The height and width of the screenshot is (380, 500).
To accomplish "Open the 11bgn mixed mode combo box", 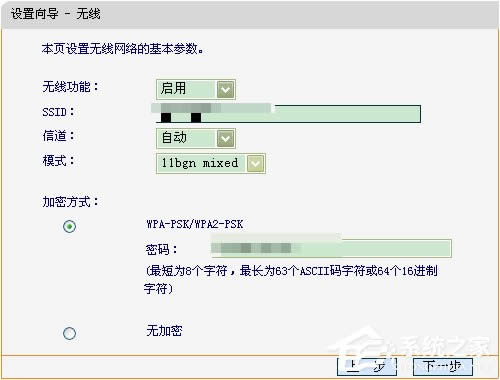I will click(211, 163).
